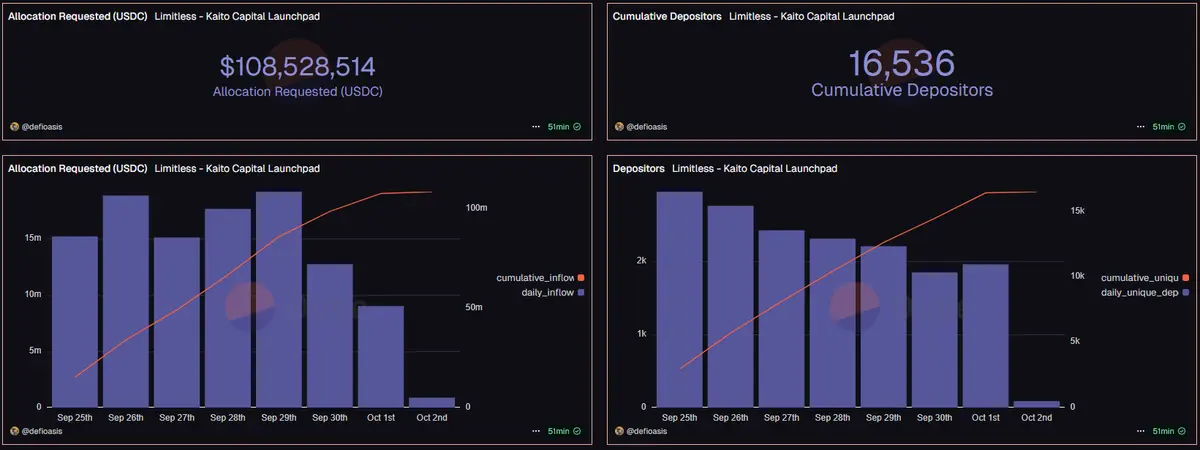
Task: Open the ellipsis menu on the Cumulative Depositors panel
Action: click(1141, 127)
